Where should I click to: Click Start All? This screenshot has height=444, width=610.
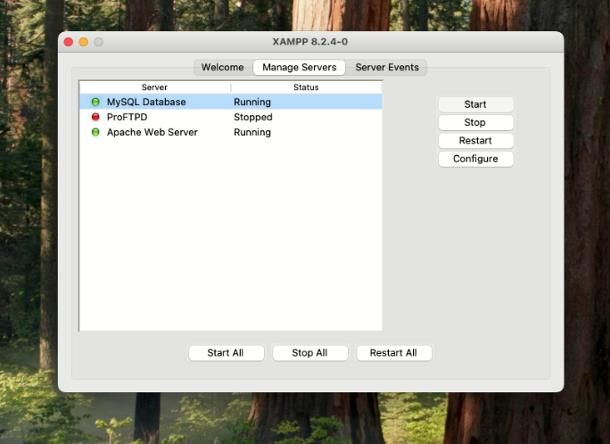[226, 353]
